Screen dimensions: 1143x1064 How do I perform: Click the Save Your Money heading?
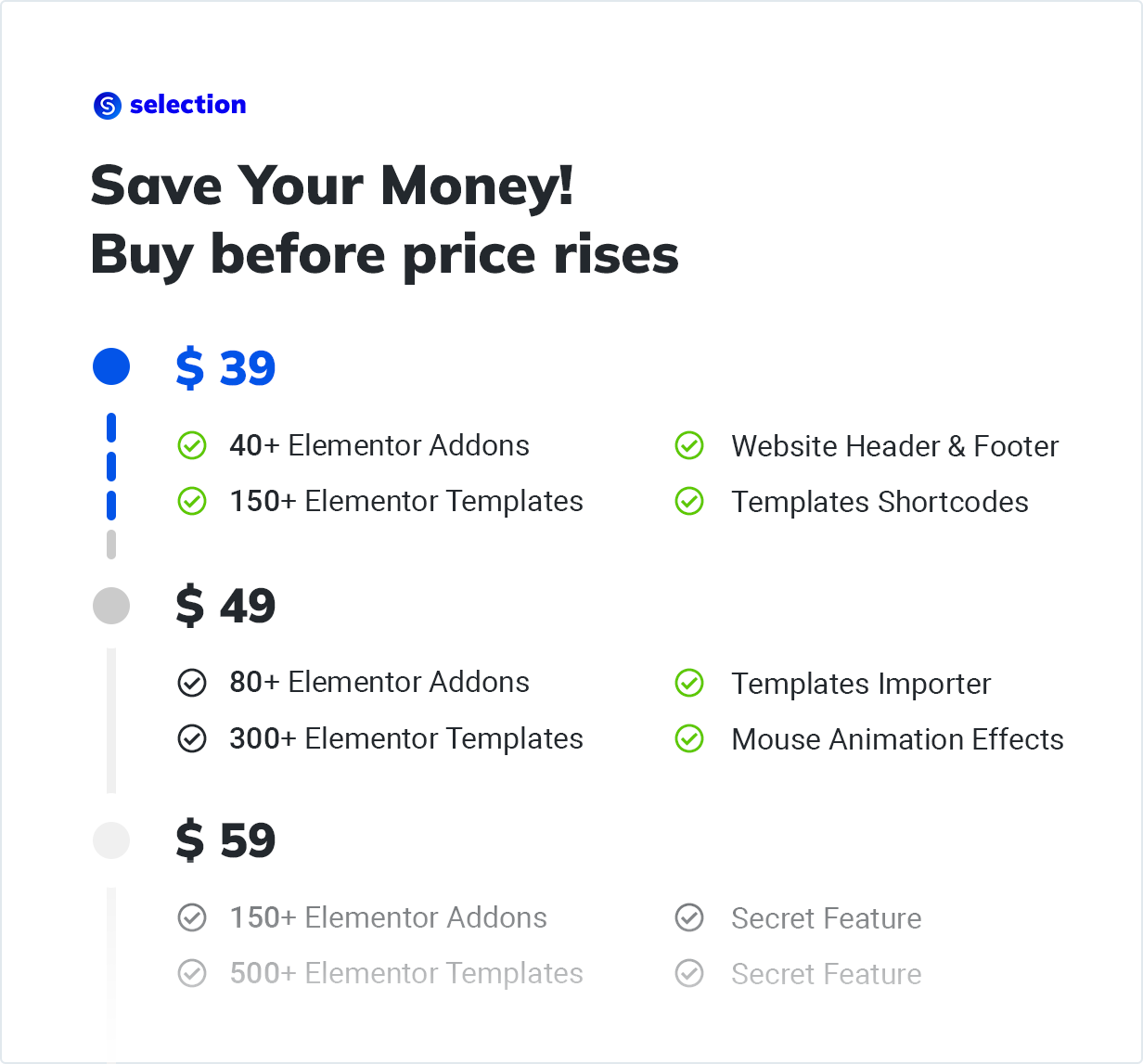tap(332, 185)
